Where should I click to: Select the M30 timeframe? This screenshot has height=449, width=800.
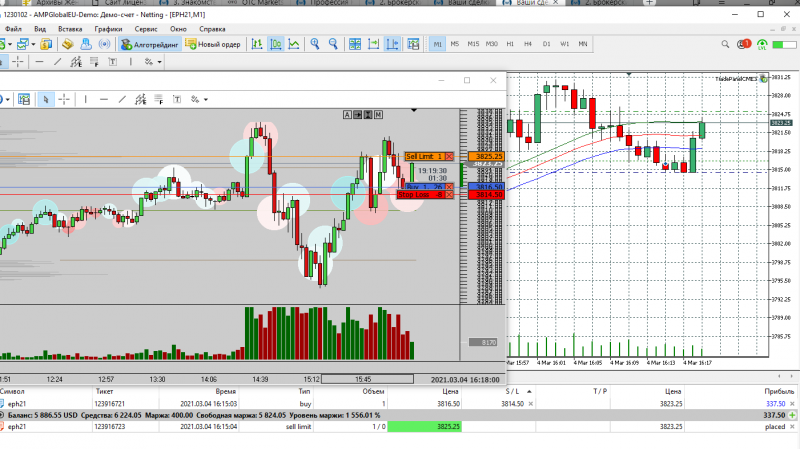point(491,44)
